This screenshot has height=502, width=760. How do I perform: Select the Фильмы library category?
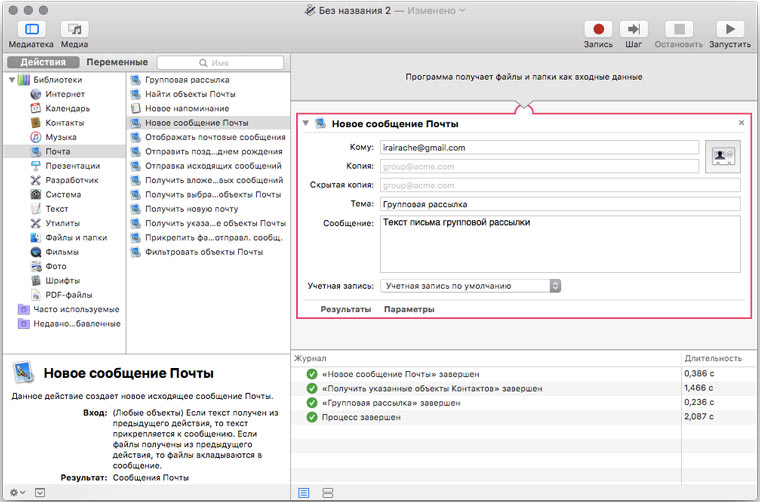pos(62,251)
